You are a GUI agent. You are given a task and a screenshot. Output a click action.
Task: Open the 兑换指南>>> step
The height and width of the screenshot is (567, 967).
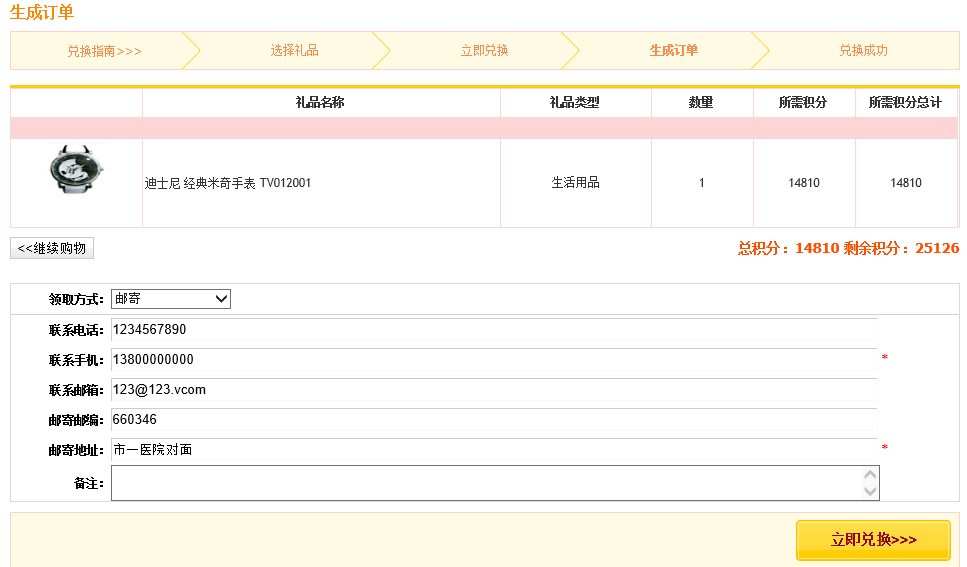104,51
